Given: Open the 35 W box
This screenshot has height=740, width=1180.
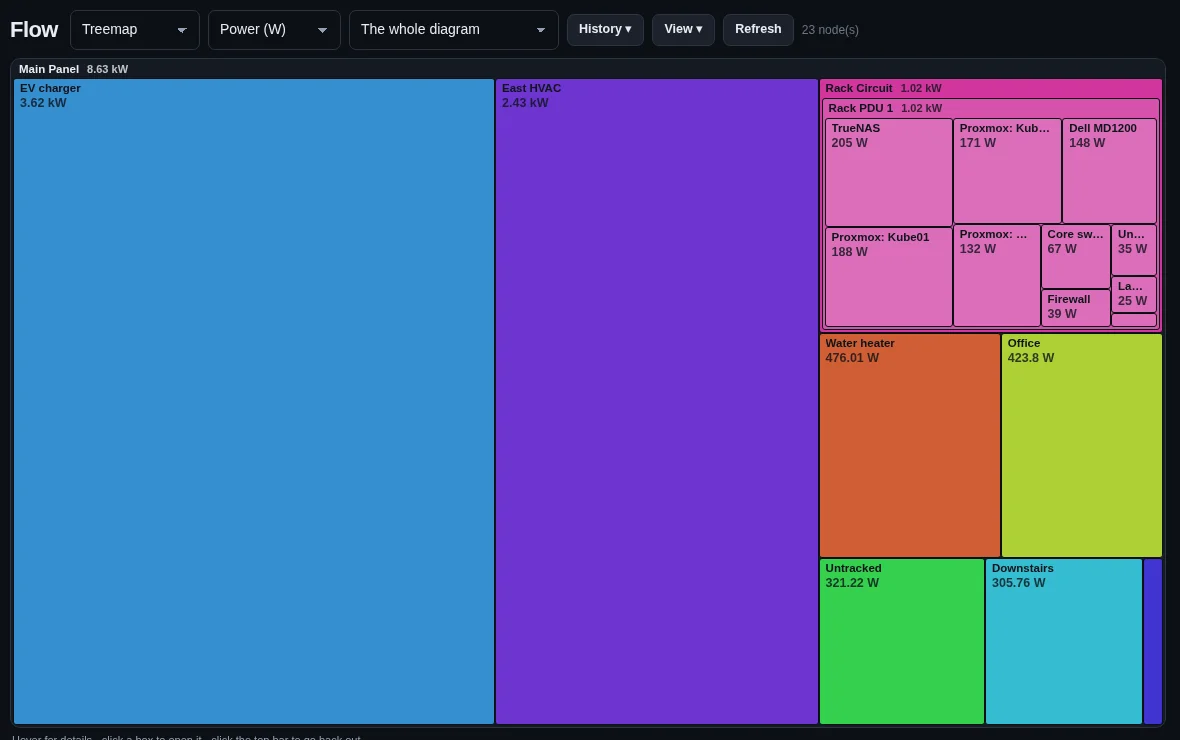Looking at the screenshot, I should [1133, 250].
